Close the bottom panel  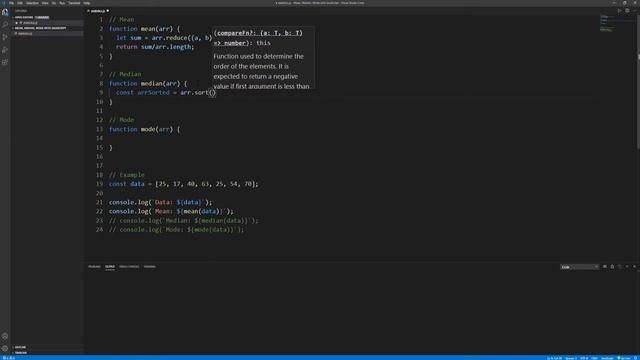[x=634, y=267]
